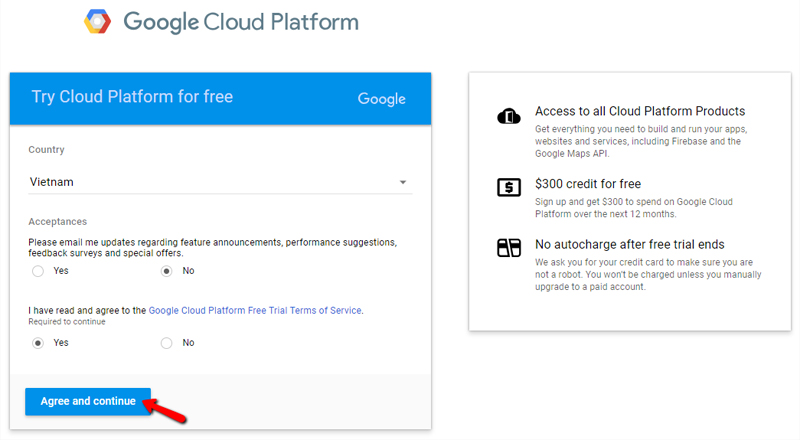This screenshot has width=800, height=440.
Task: Click the dollar credit icon
Action: tap(509, 187)
